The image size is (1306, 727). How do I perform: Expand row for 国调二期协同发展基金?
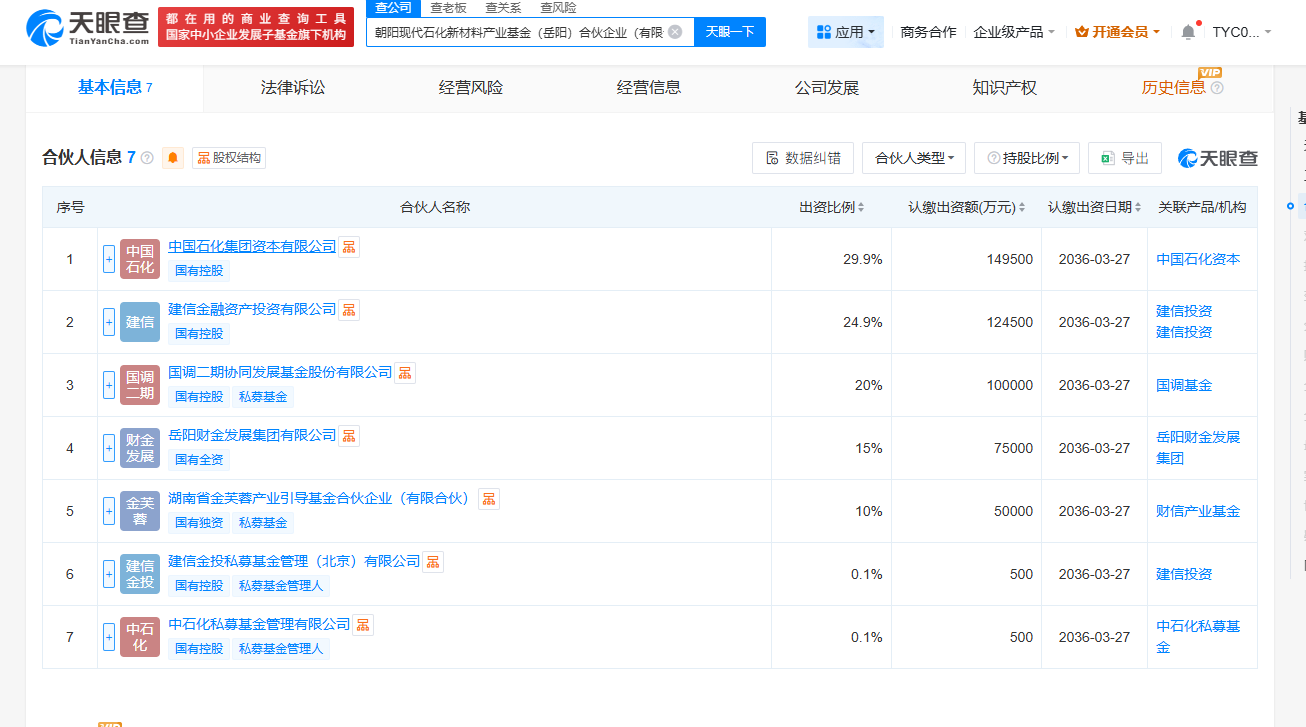point(109,385)
